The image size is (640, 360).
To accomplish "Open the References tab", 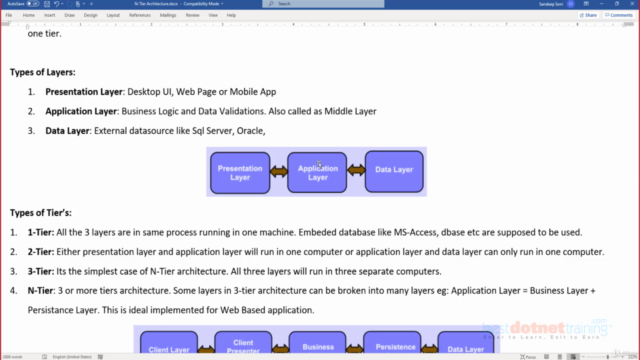I will pos(140,15).
